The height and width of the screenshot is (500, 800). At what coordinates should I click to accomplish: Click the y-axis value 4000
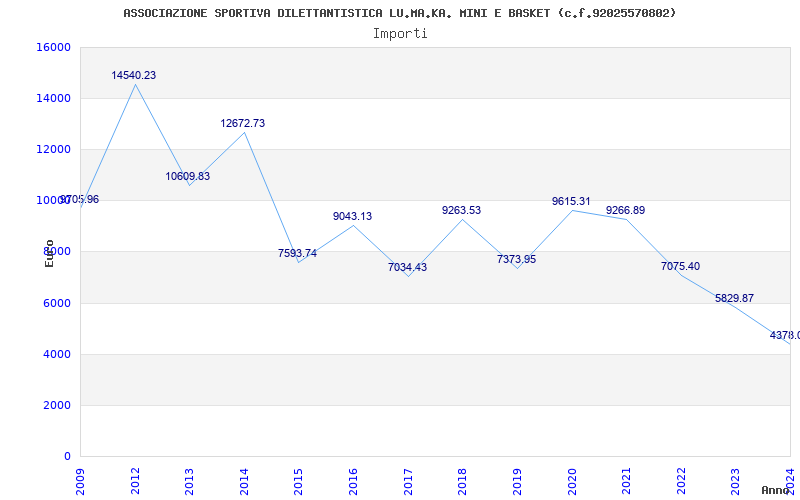[56, 355]
